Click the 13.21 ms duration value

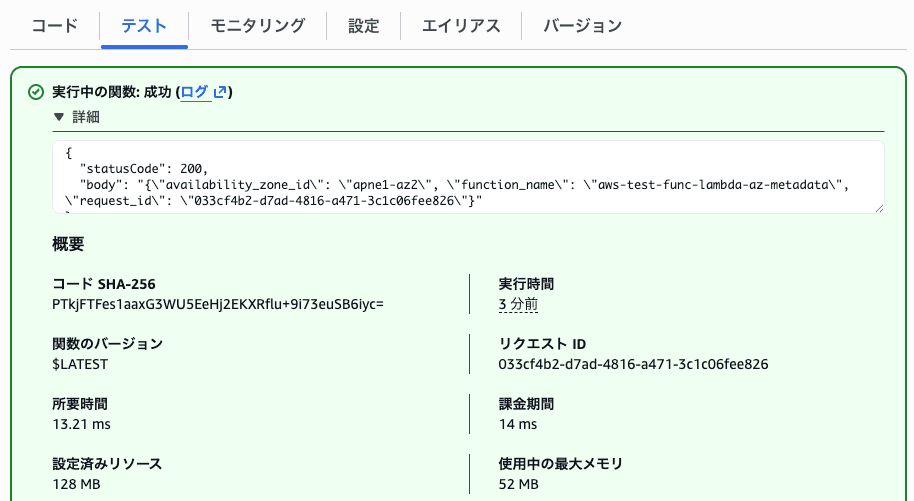click(81, 424)
